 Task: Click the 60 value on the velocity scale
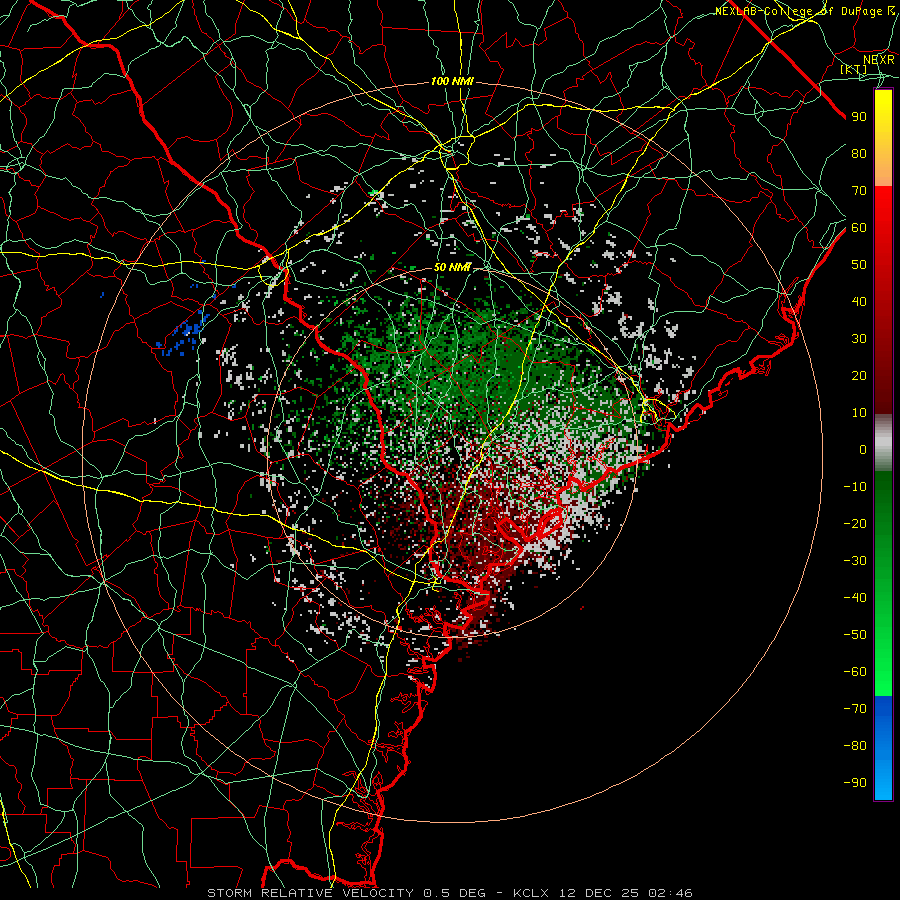pos(859,227)
